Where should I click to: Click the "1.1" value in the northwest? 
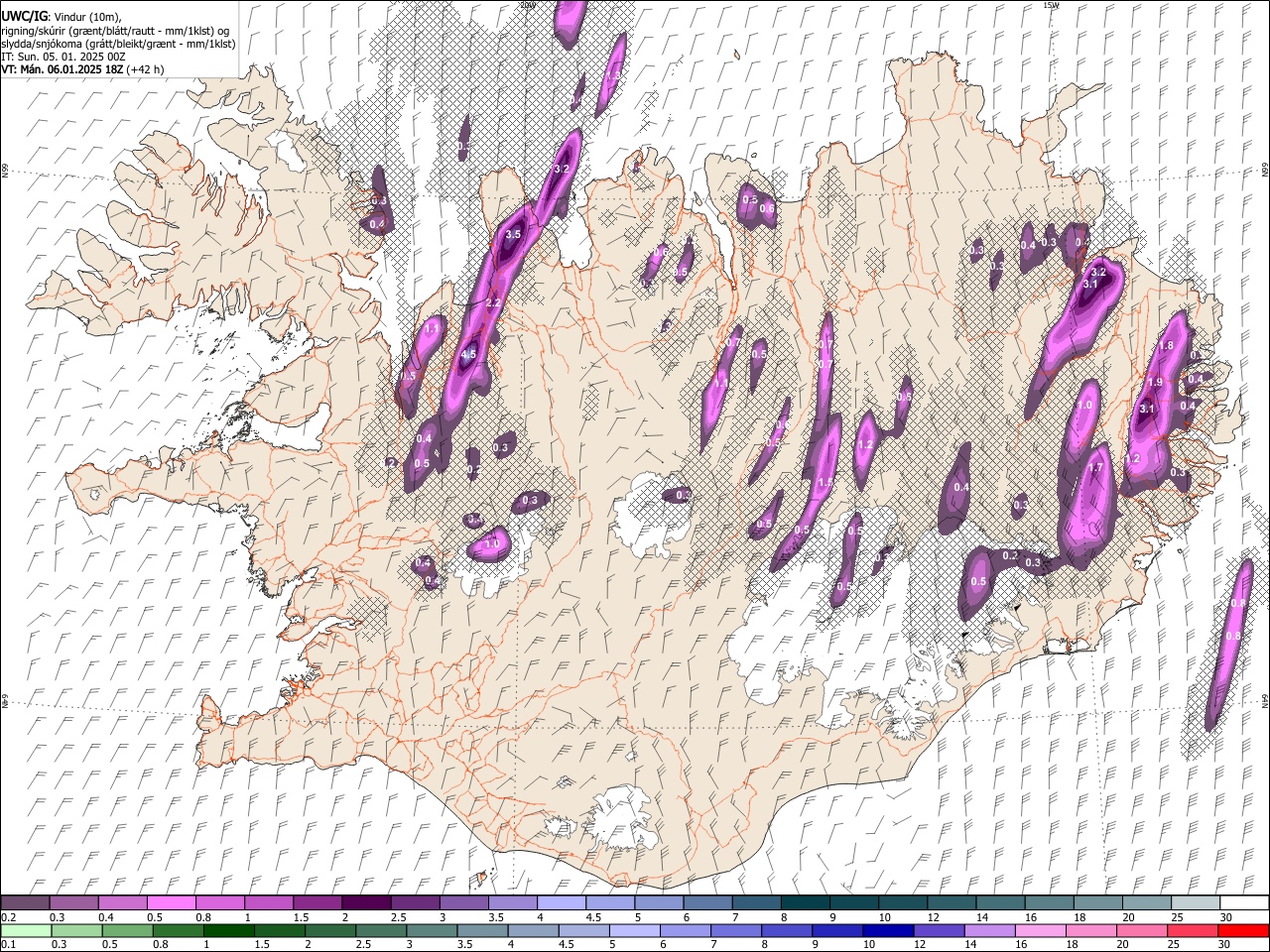click(433, 327)
